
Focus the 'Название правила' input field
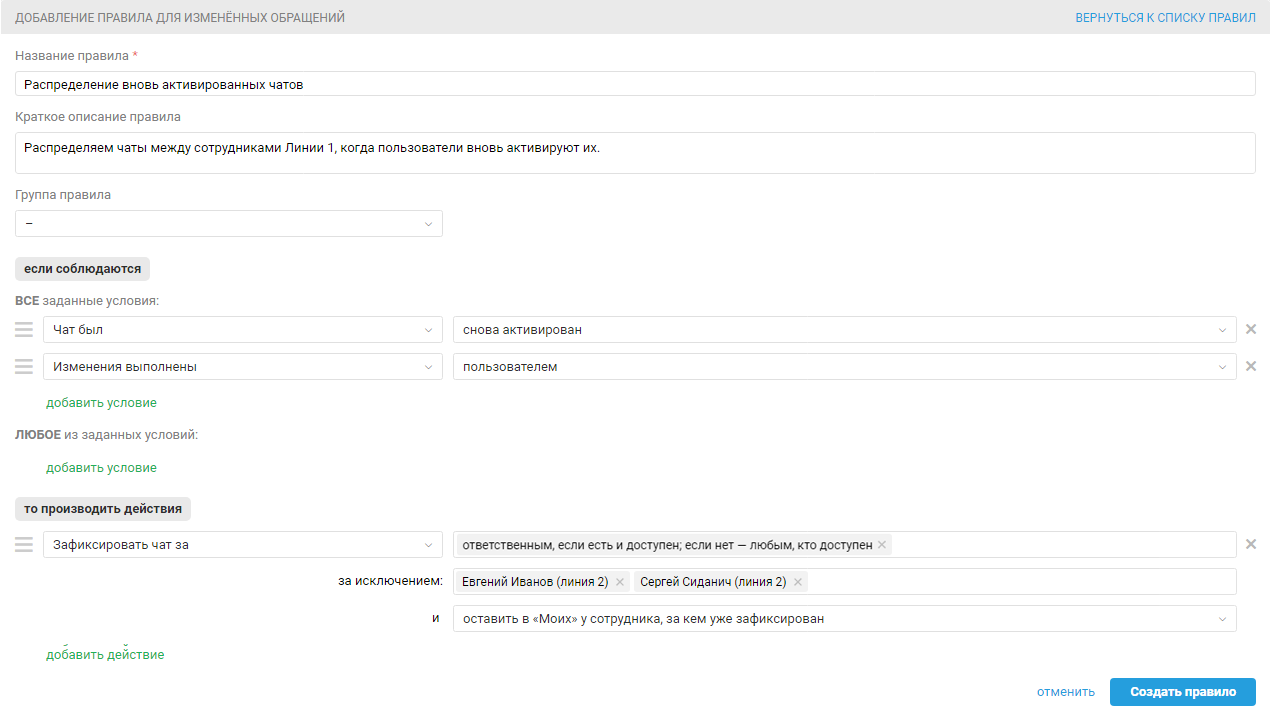pyautogui.click(x=635, y=84)
